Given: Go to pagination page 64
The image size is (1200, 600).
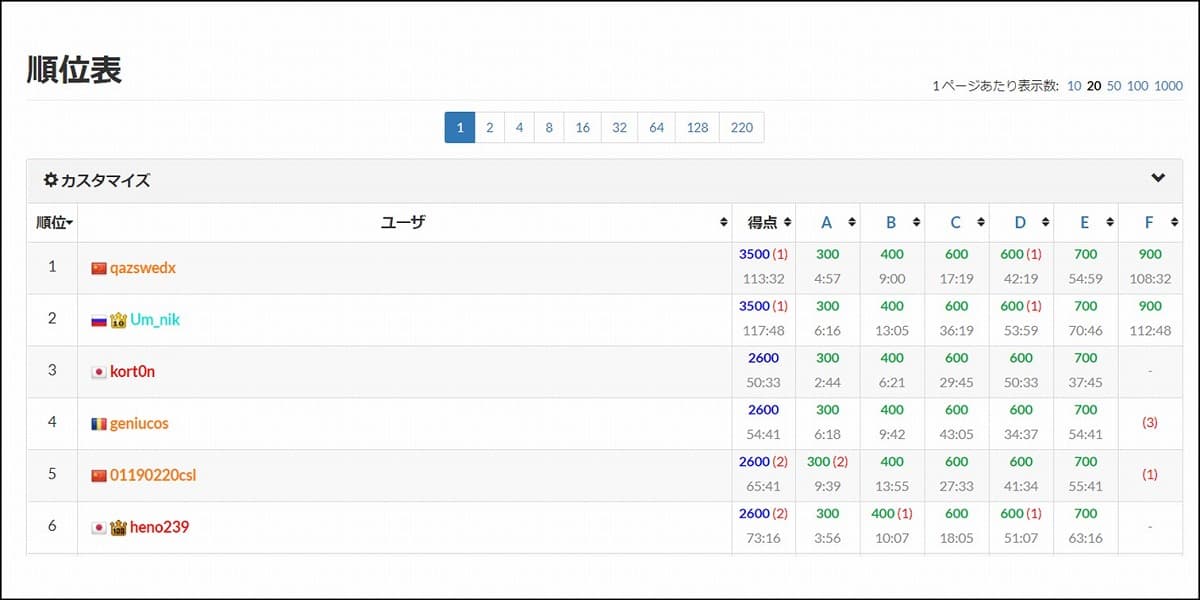Looking at the screenshot, I should point(657,127).
